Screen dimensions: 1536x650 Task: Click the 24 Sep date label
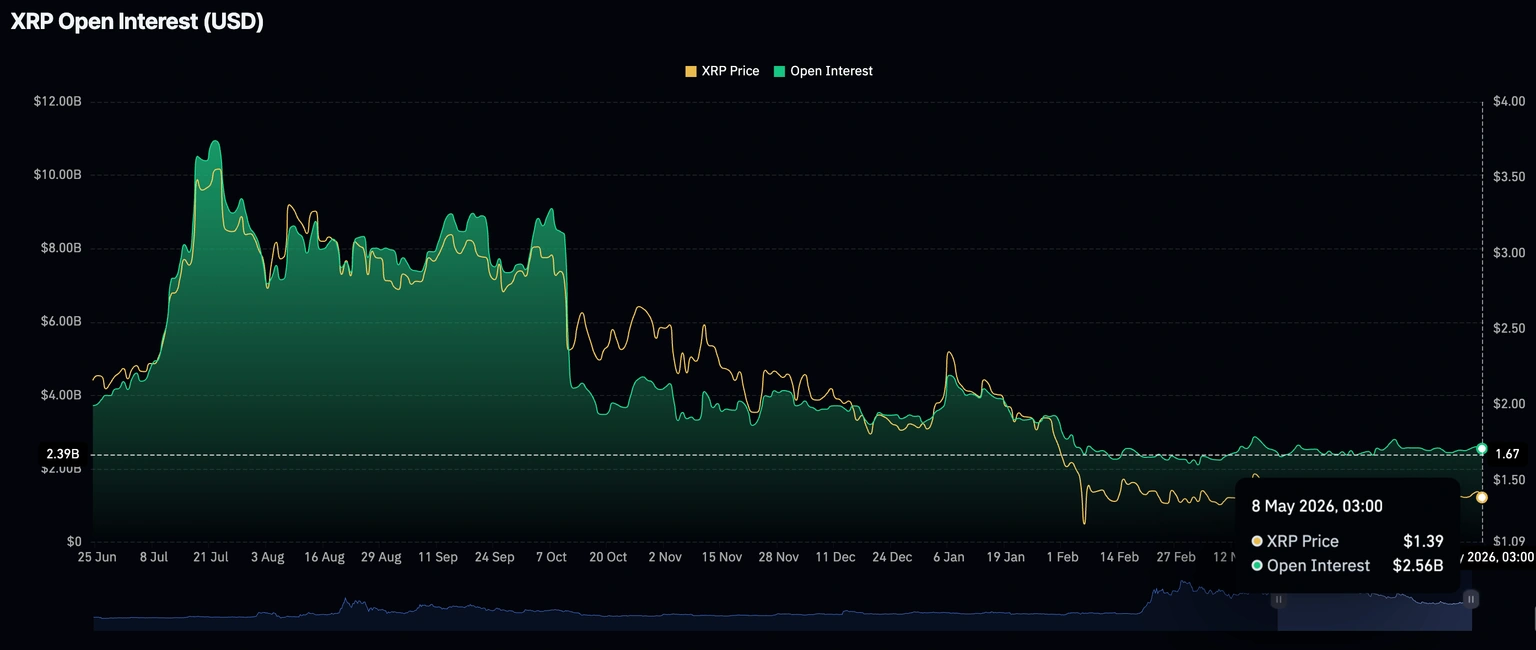pos(494,557)
